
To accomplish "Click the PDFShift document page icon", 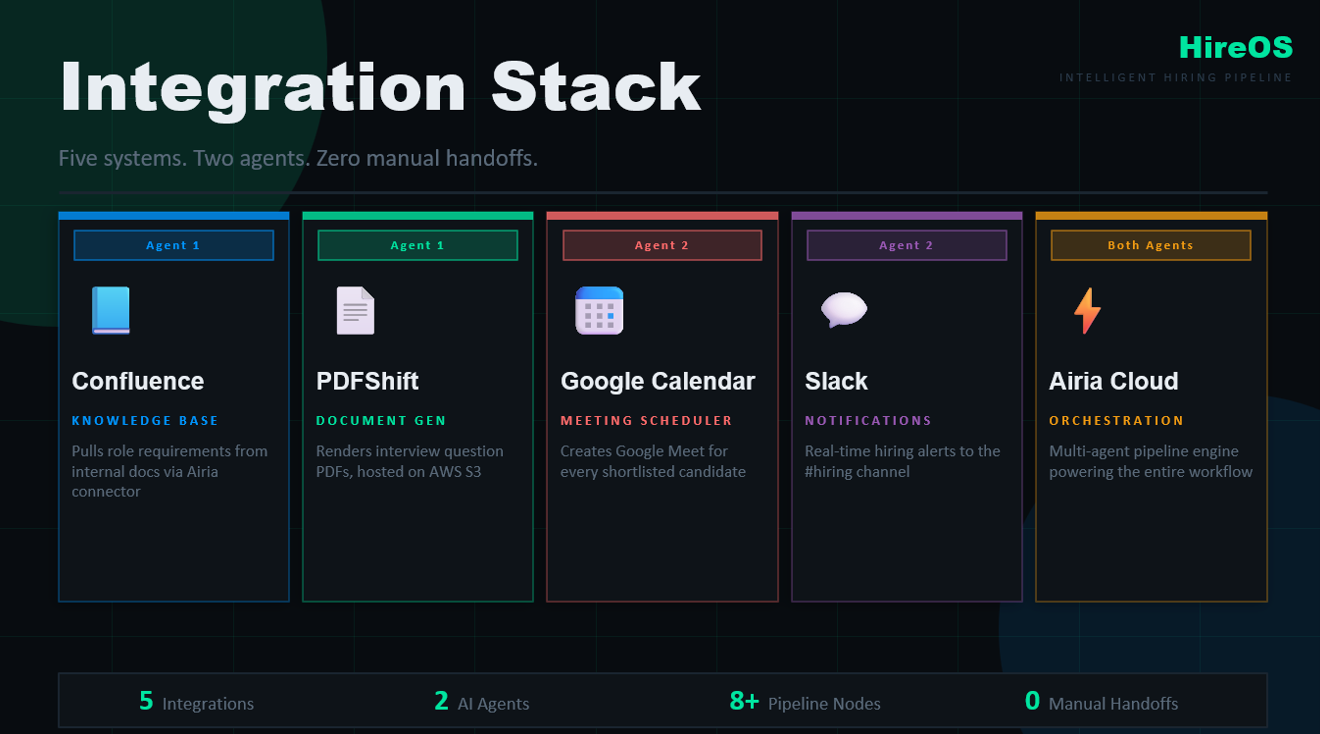I will (x=355, y=310).
